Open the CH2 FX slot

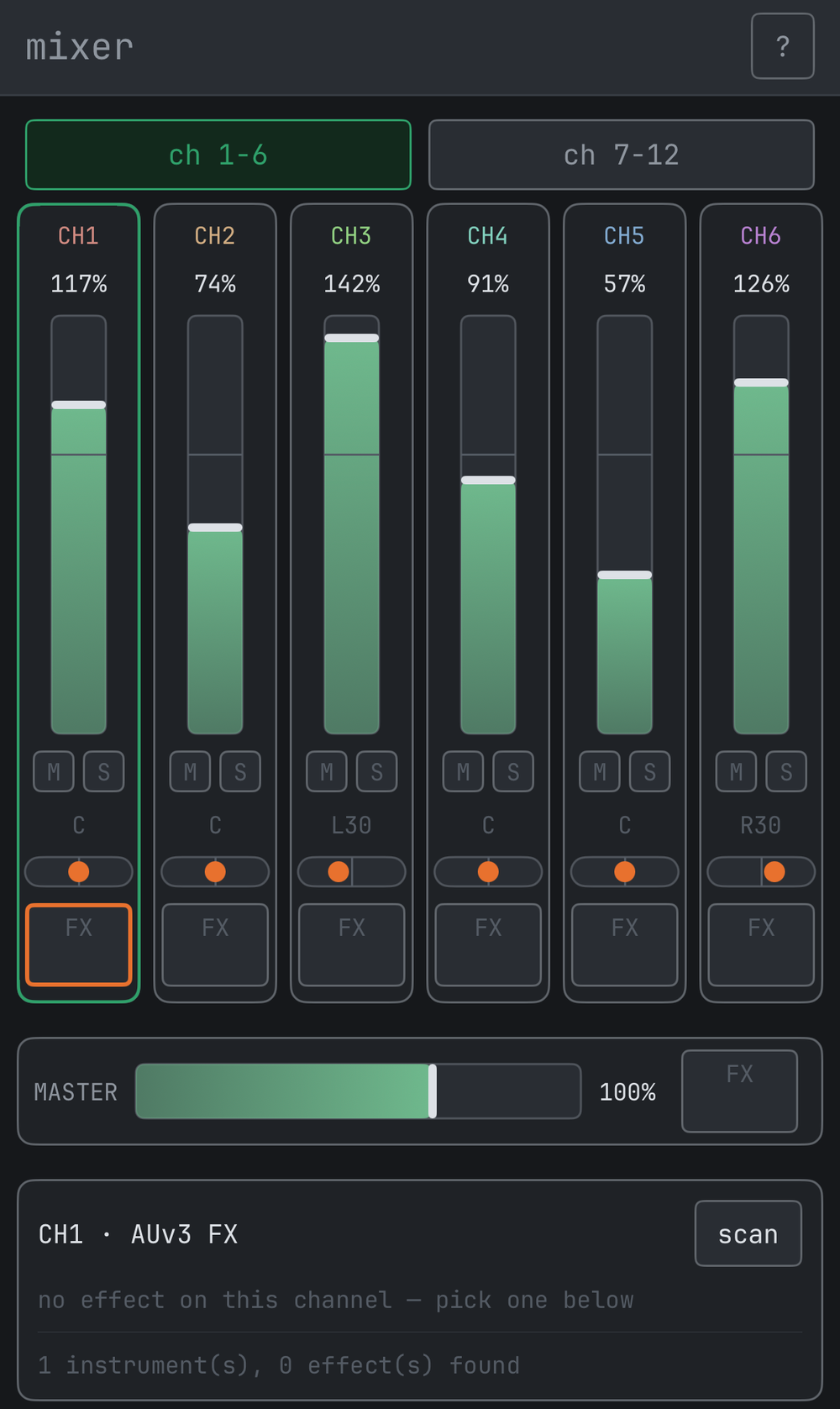point(215,944)
